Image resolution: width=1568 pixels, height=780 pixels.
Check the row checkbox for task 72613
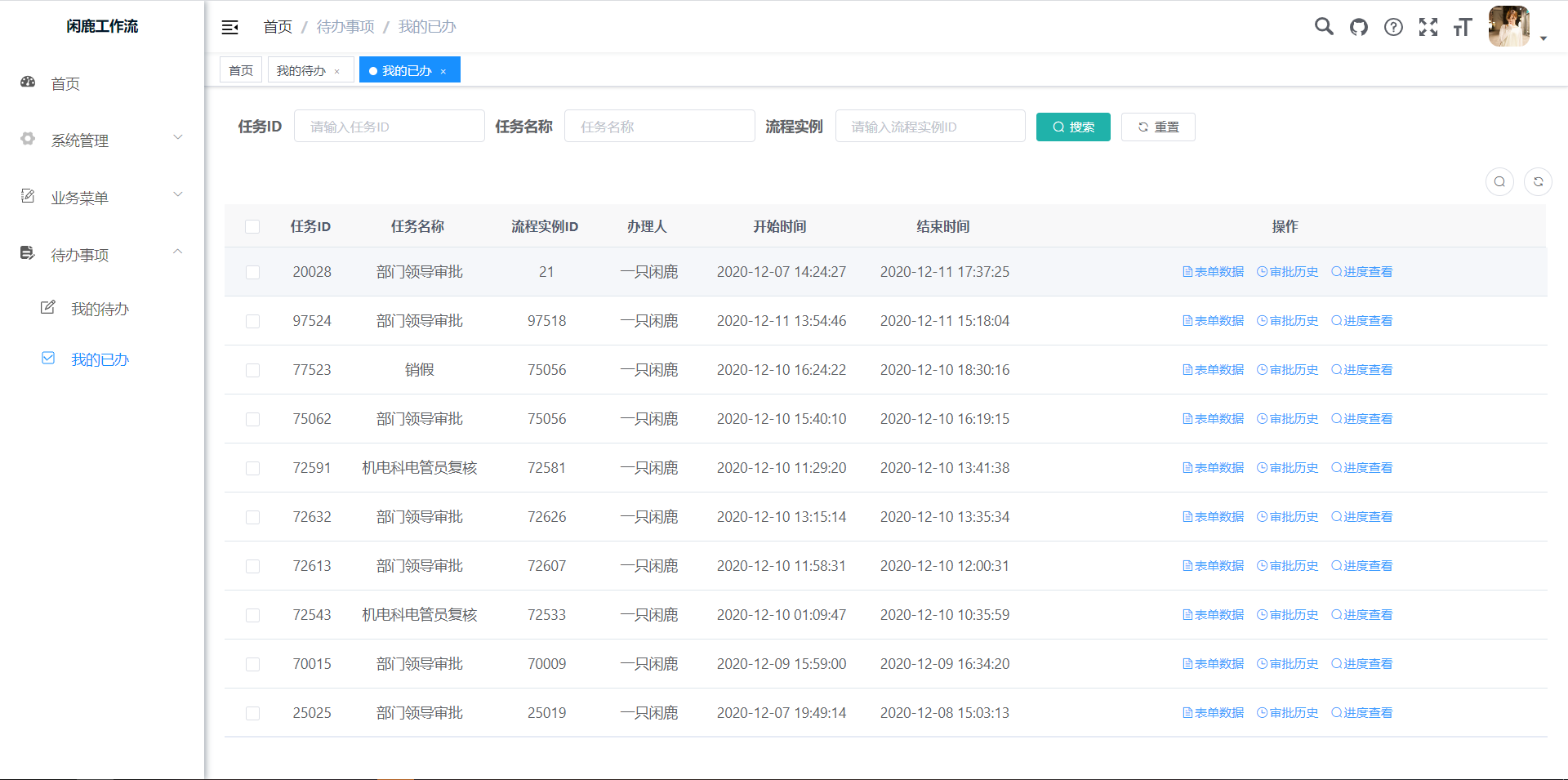pyautogui.click(x=252, y=566)
